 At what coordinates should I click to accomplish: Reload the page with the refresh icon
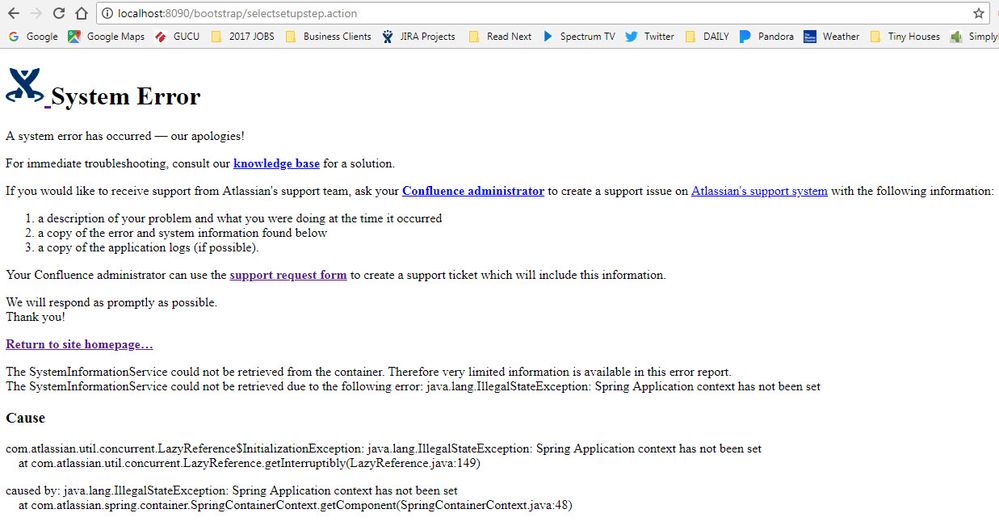point(59,13)
